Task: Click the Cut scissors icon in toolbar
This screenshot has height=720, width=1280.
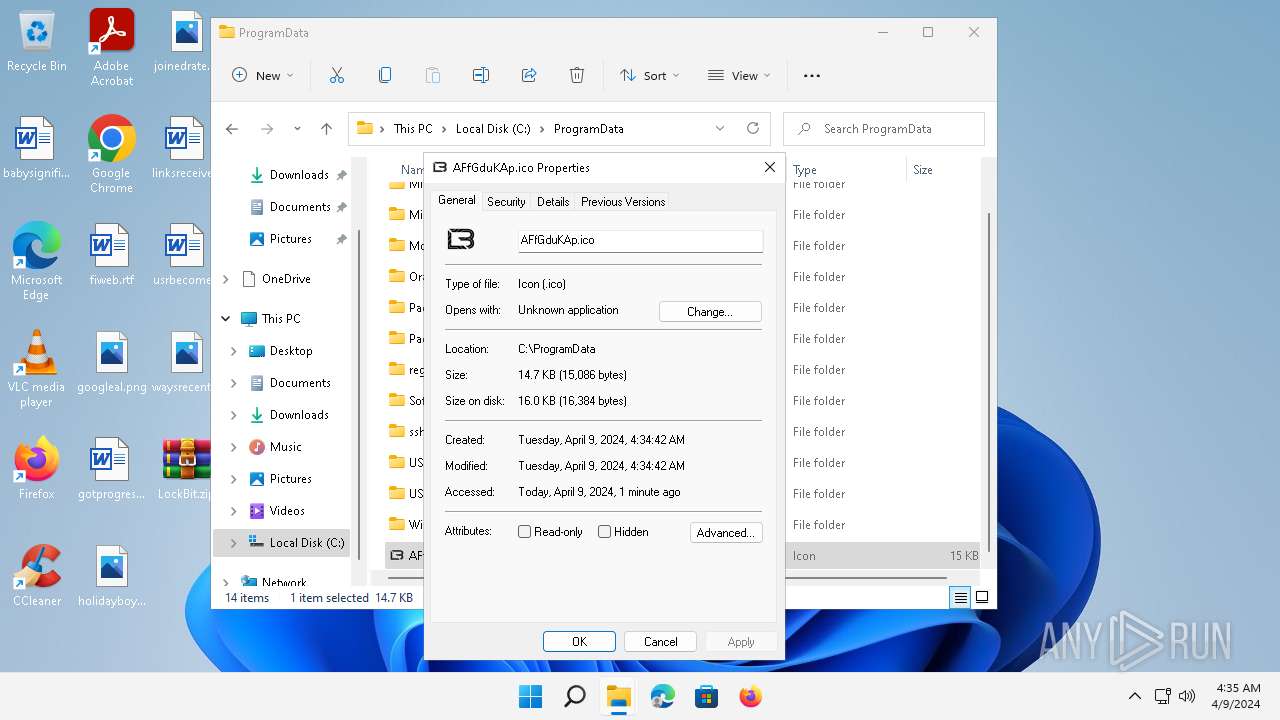Action: [x=337, y=75]
